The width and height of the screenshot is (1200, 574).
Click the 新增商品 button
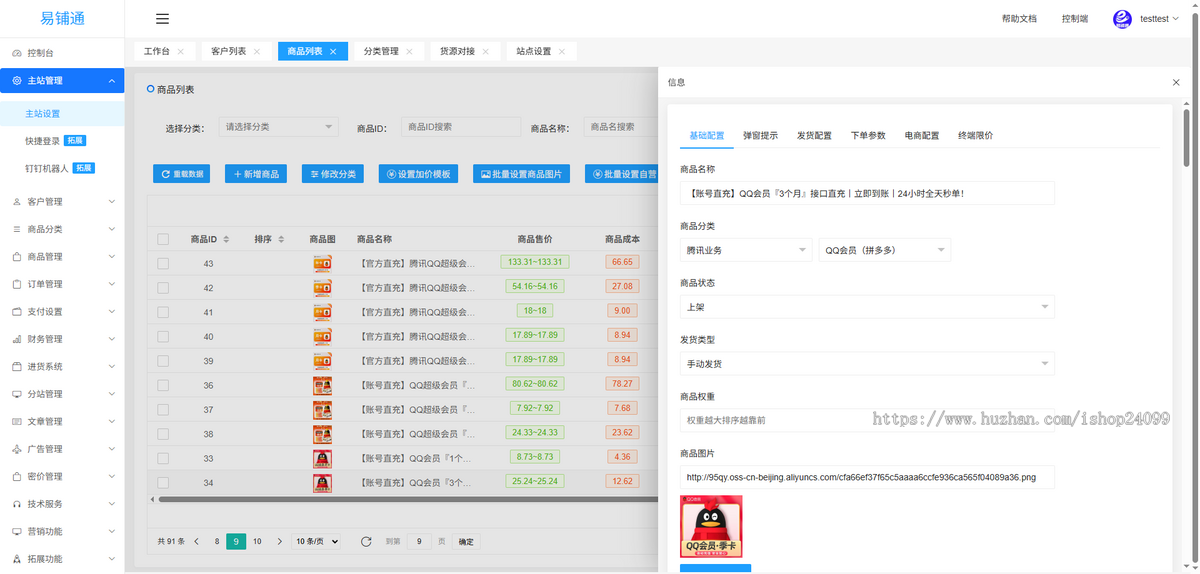click(256, 174)
